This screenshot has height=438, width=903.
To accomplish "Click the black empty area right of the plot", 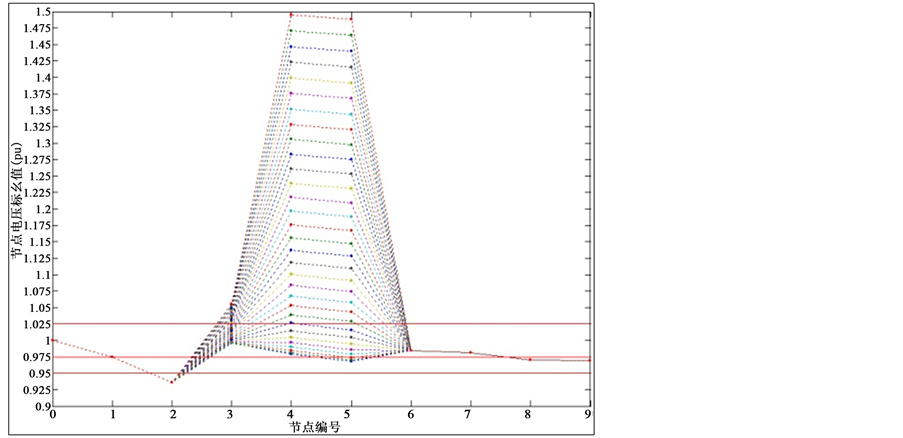I will [x=750, y=220].
